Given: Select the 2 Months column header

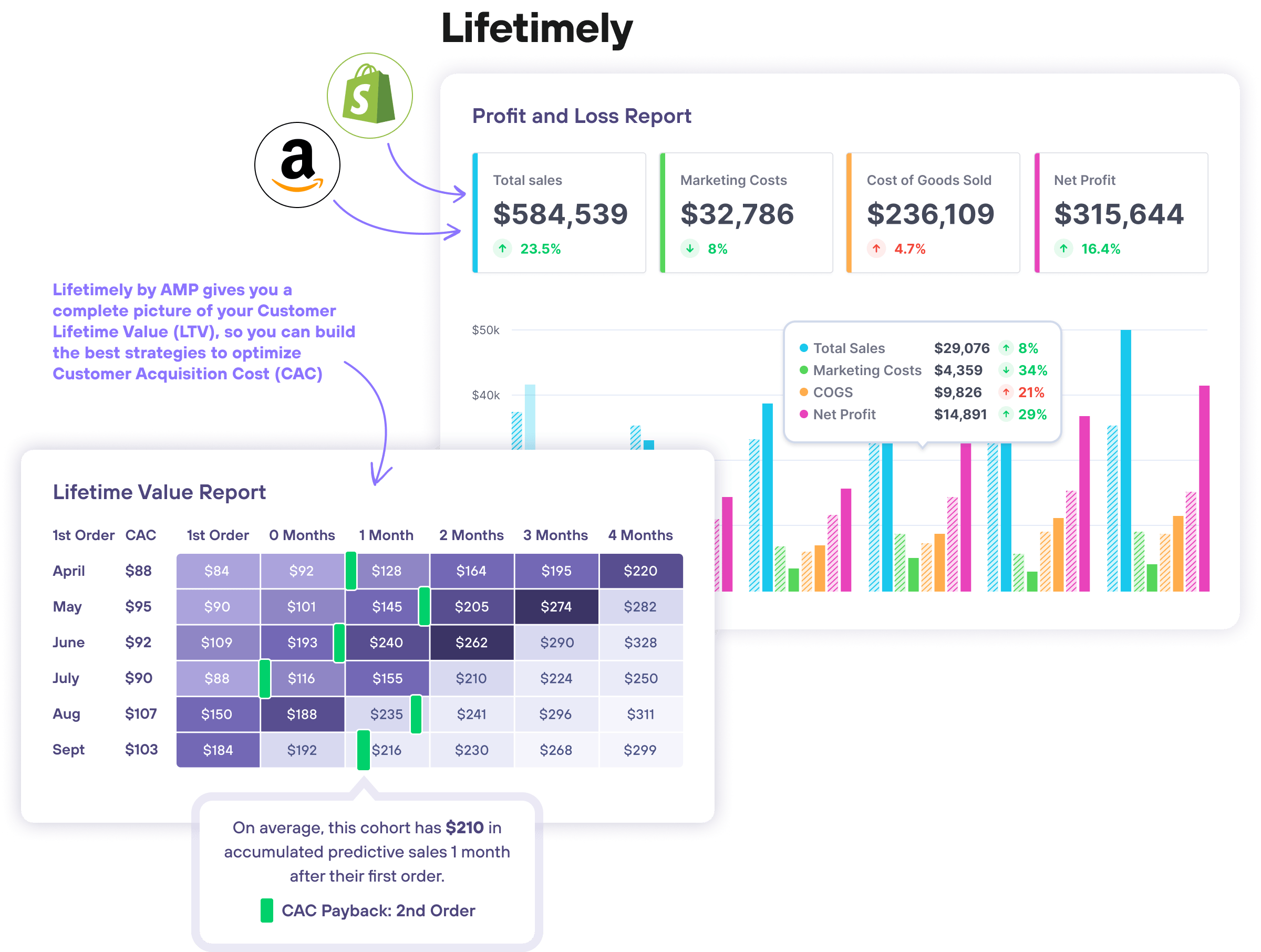Looking at the screenshot, I should coord(471,535).
